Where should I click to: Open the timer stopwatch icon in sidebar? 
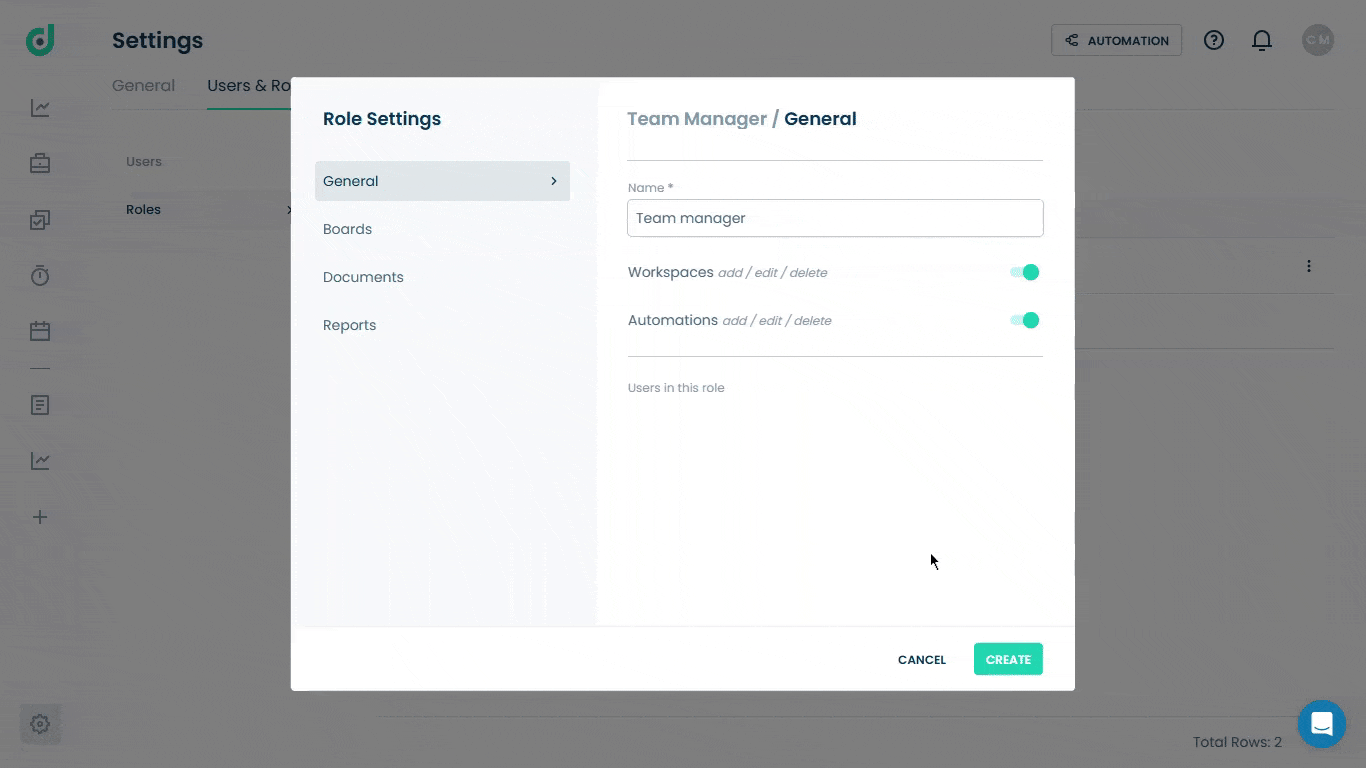(x=40, y=275)
